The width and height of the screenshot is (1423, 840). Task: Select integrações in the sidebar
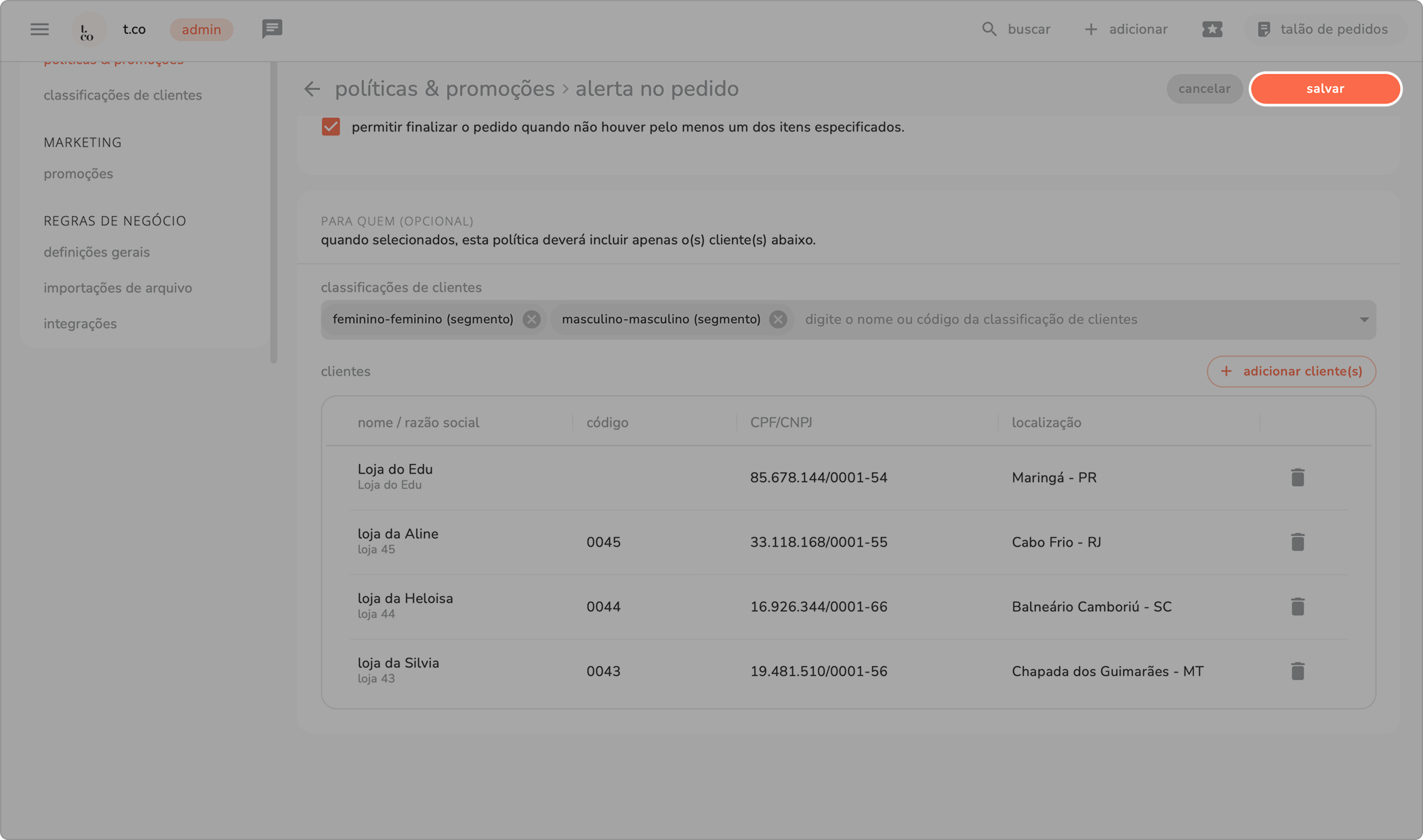point(80,324)
